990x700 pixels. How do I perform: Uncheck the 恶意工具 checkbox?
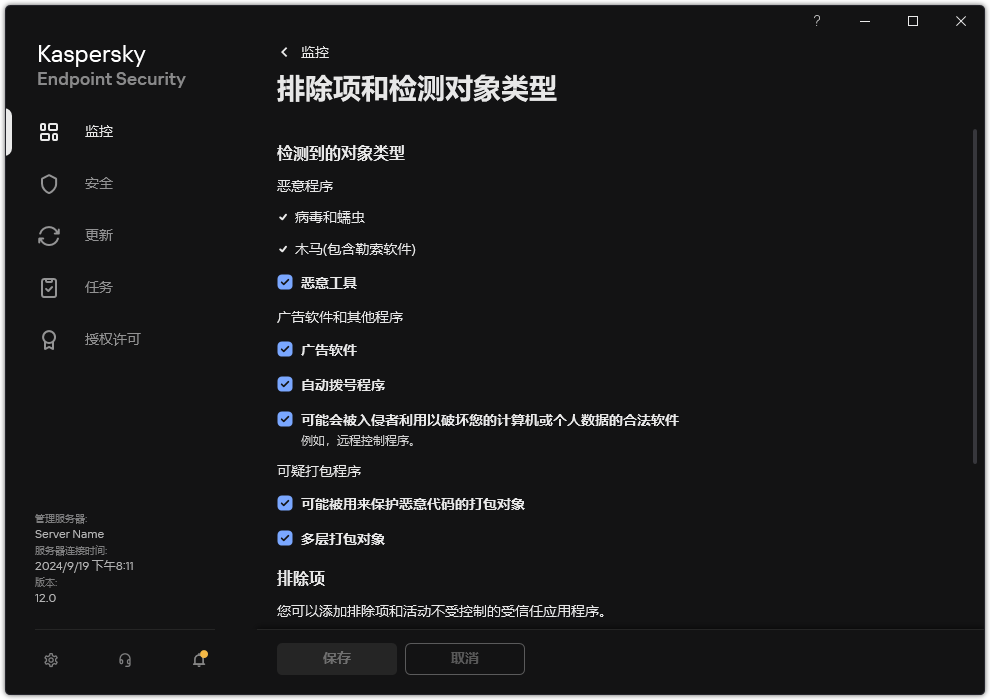pyautogui.click(x=285, y=282)
